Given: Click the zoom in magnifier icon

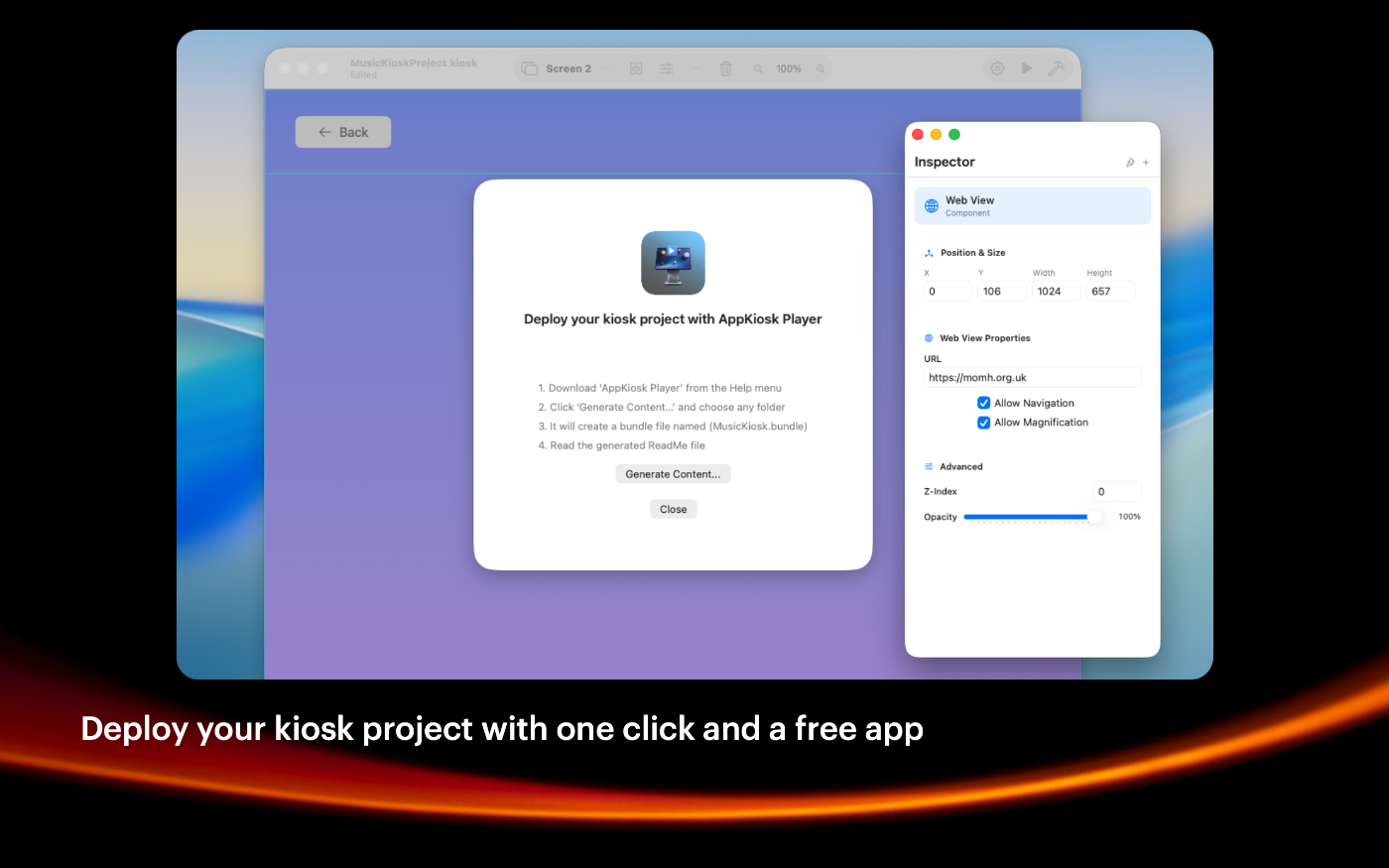Looking at the screenshot, I should [x=821, y=68].
